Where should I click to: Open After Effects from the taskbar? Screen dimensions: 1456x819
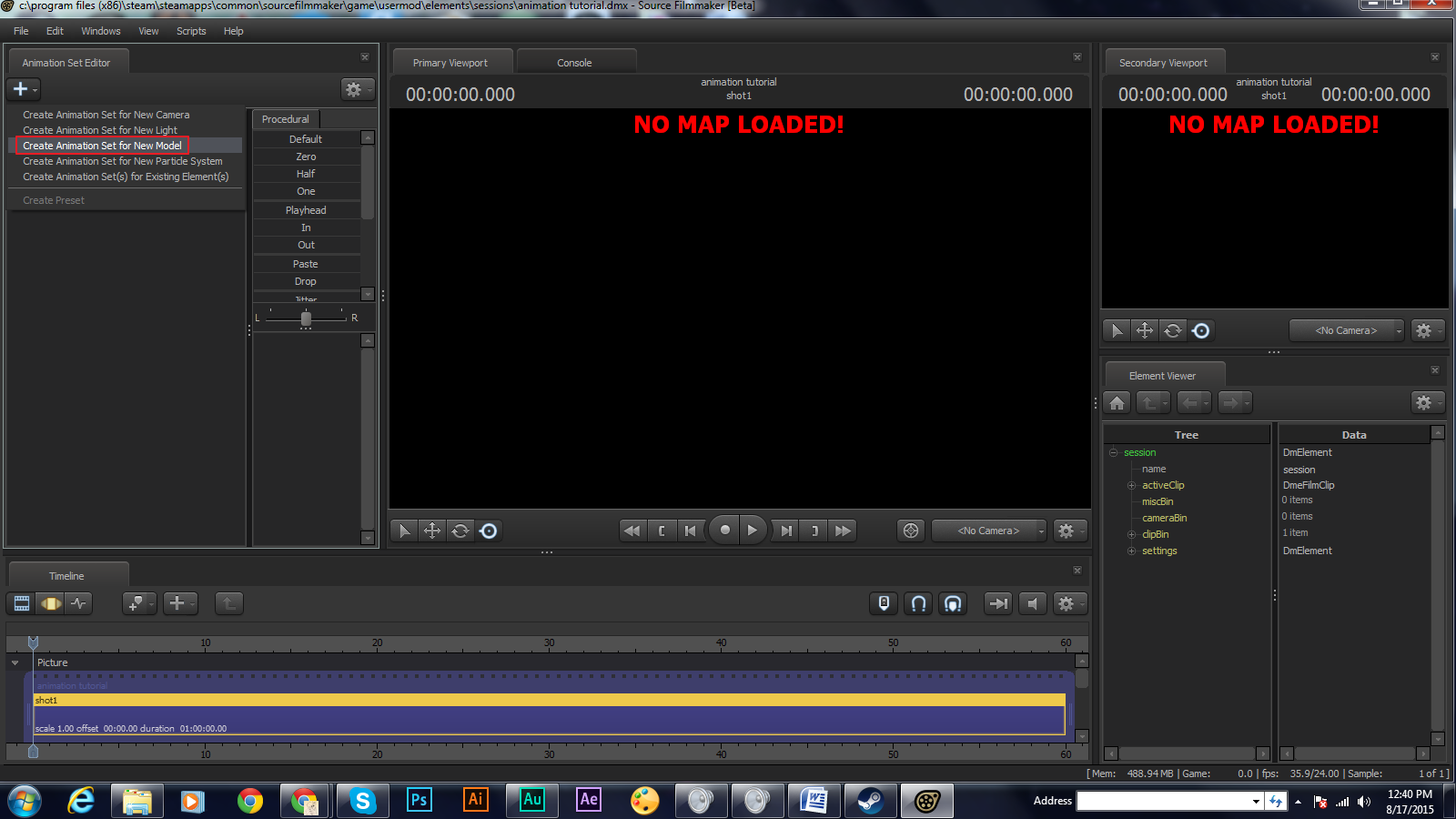point(589,801)
